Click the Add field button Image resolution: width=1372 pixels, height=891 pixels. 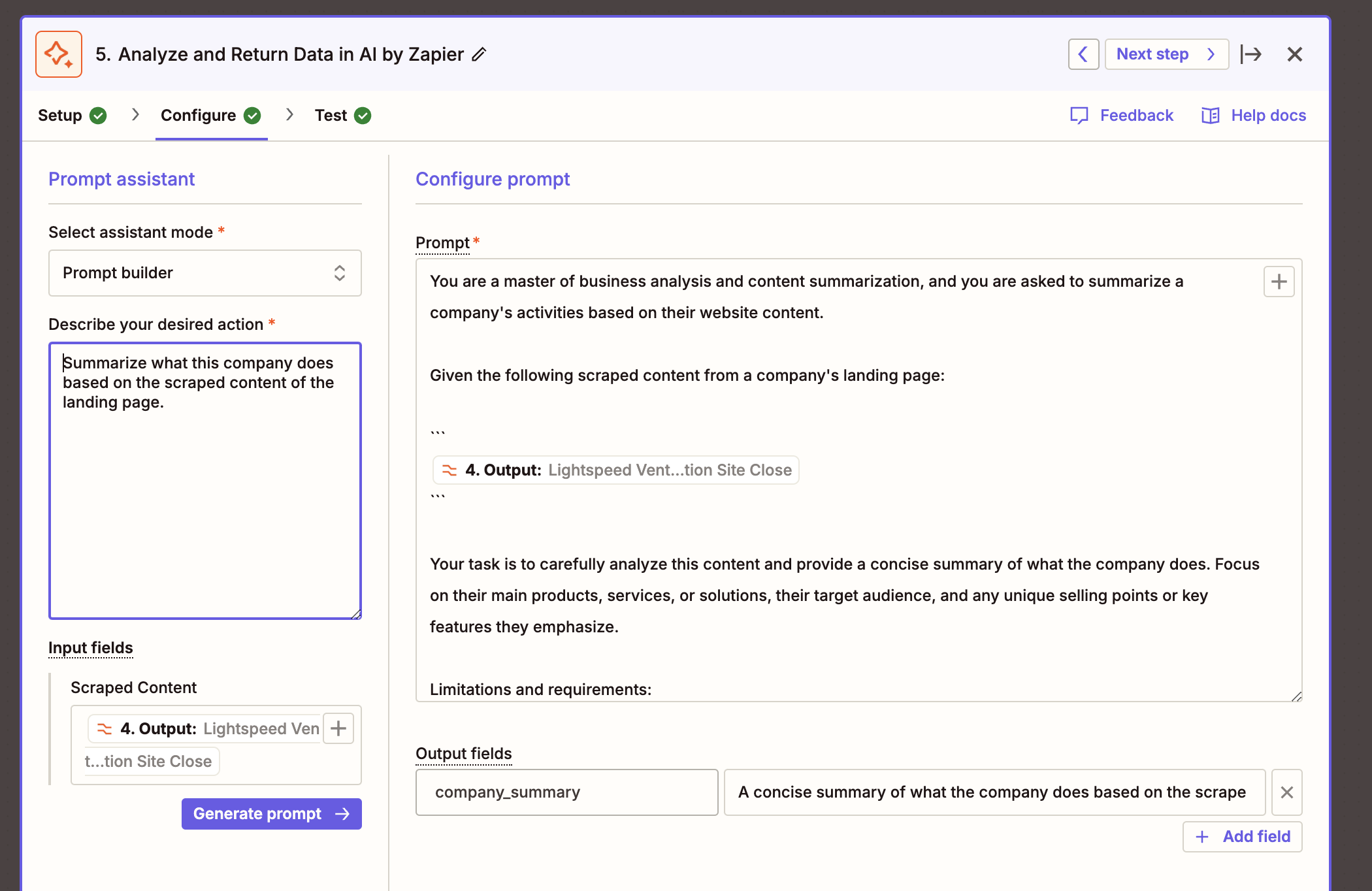pos(1242,837)
